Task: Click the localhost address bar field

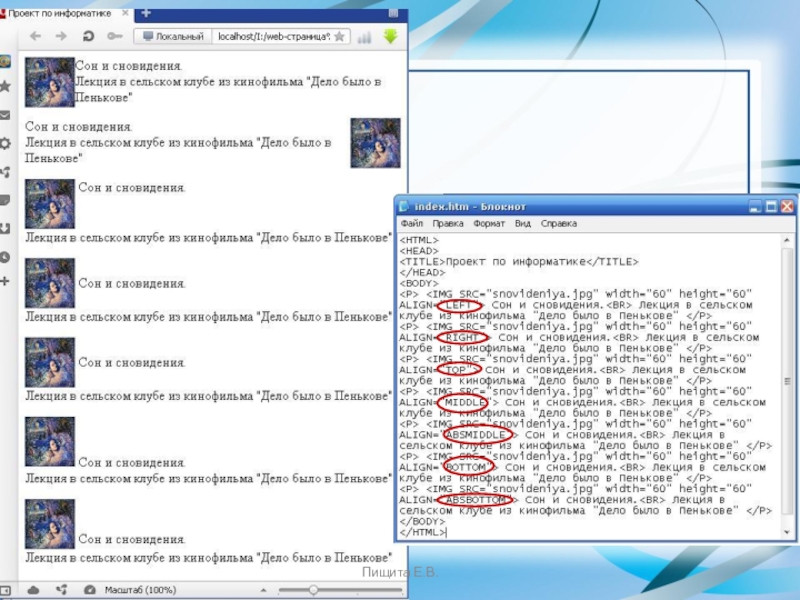Action: coord(272,36)
